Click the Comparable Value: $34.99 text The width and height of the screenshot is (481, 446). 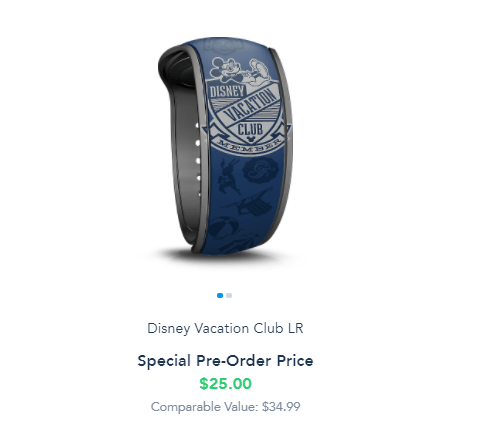225,407
